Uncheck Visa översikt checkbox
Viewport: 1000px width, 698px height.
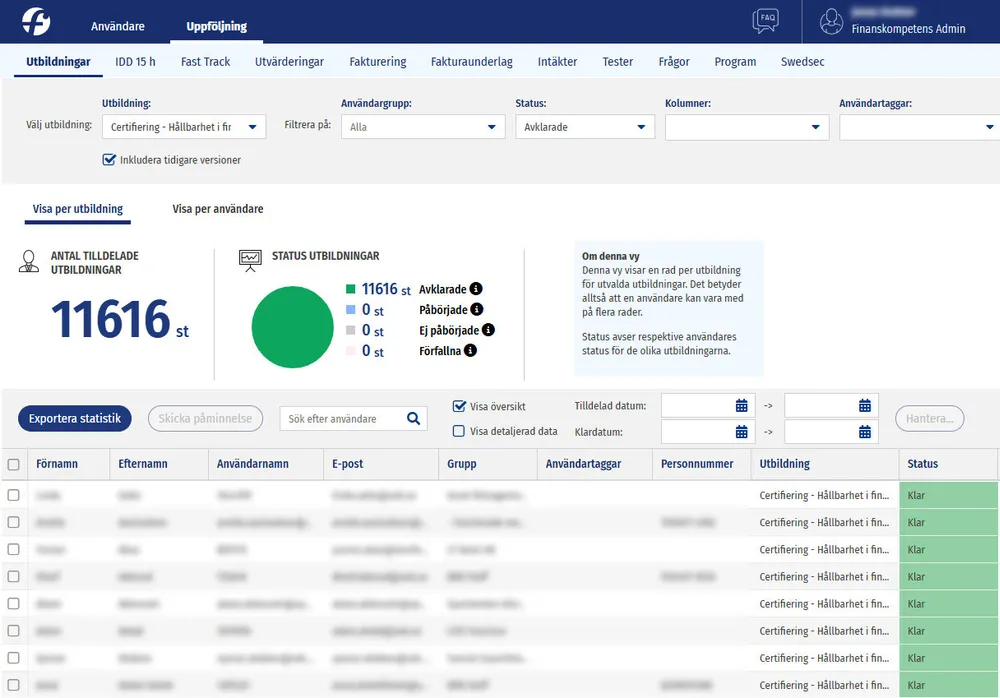coord(459,406)
